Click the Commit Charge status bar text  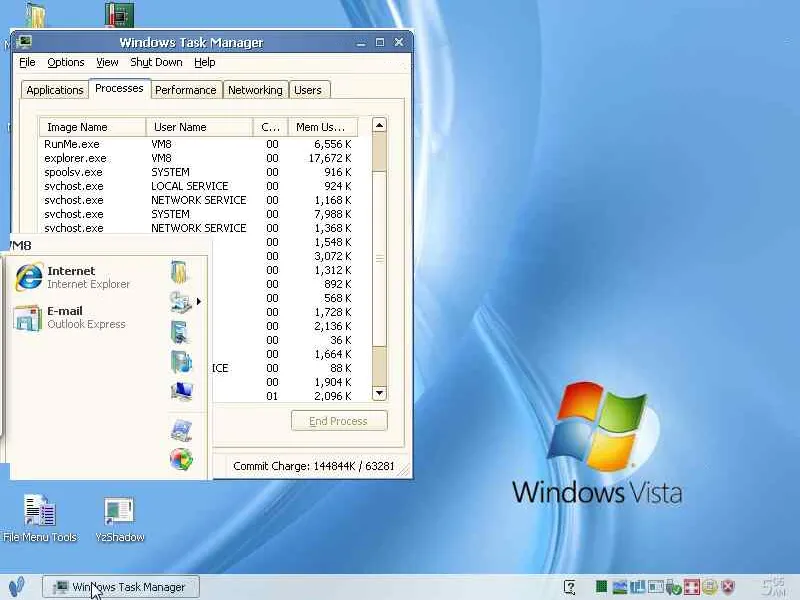pos(313,466)
